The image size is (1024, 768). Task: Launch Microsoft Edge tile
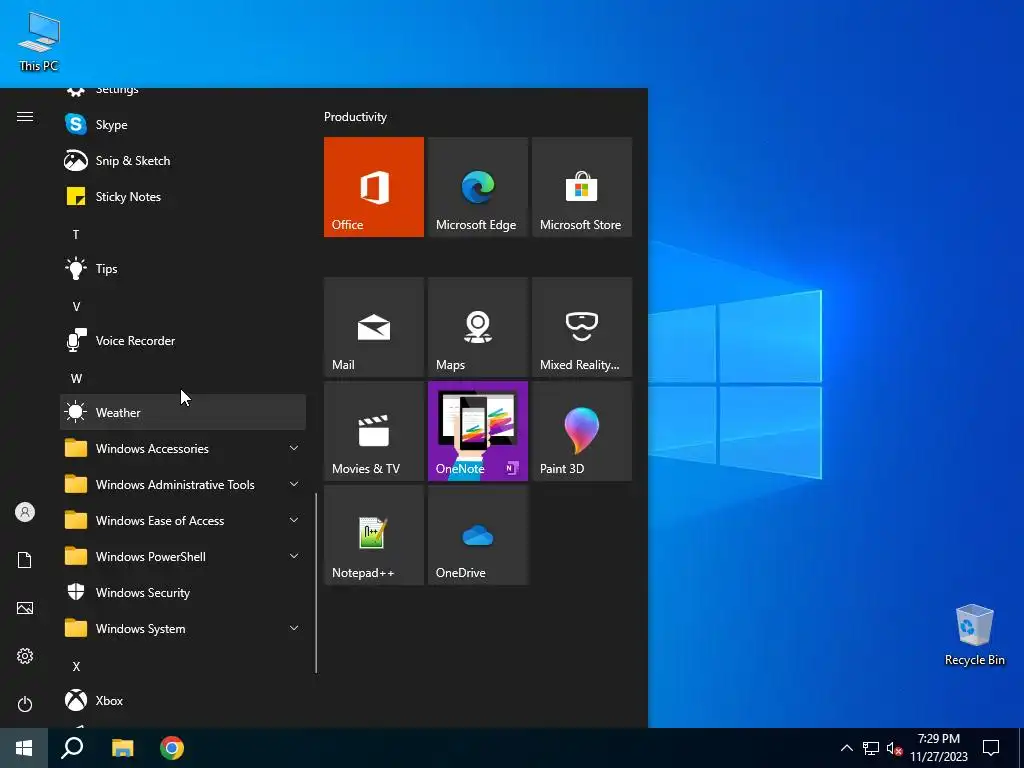click(x=477, y=187)
